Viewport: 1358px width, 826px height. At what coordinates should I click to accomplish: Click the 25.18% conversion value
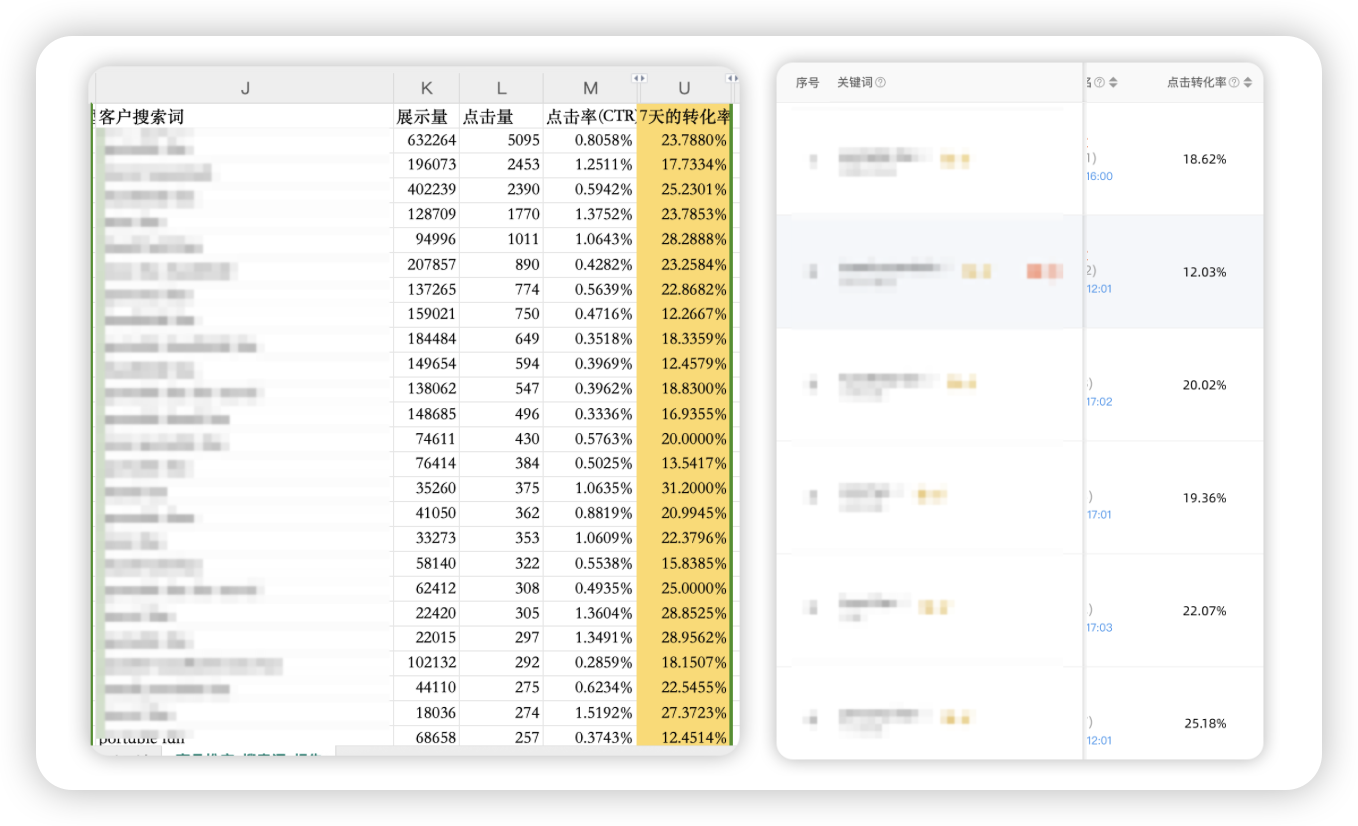point(1205,723)
